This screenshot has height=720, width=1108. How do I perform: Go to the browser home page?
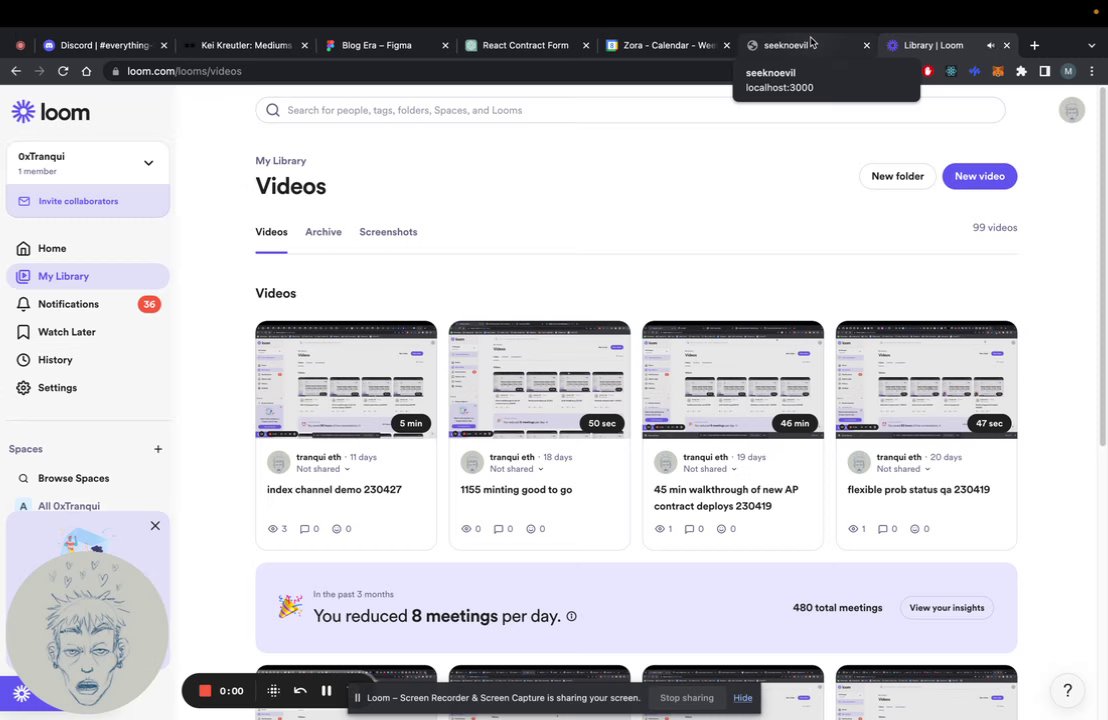tap(86, 71)
